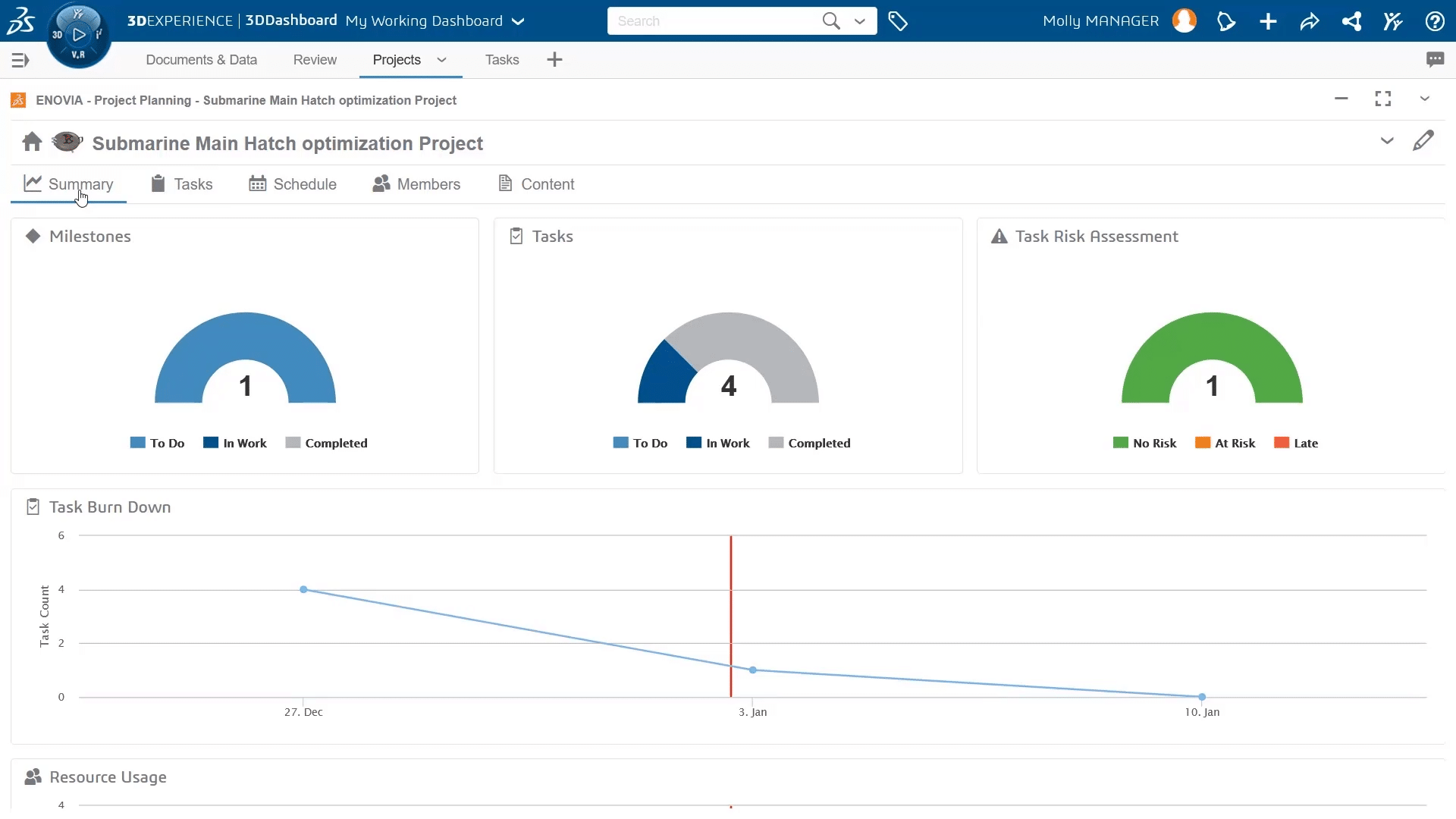The width and height of the screenshot is (1456, 819).
Task: Switch to the Tasks dashboard tab
Action: pyautogui.click(x=502, y=60)
